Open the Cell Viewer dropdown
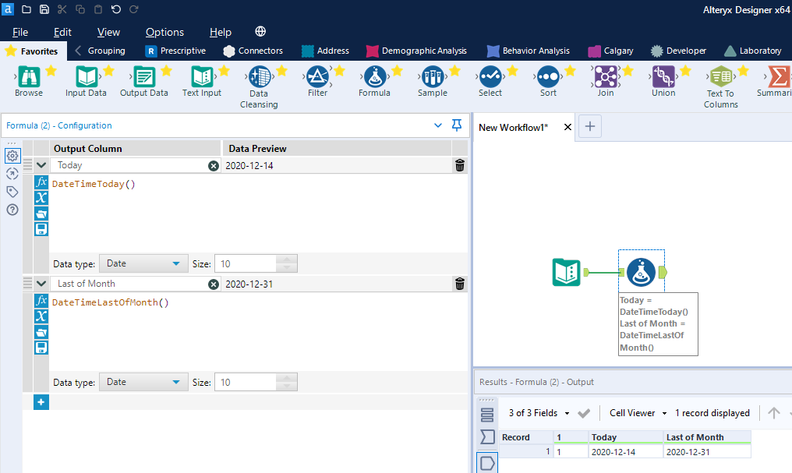This screenshot has height=473, width=792. 637,413
